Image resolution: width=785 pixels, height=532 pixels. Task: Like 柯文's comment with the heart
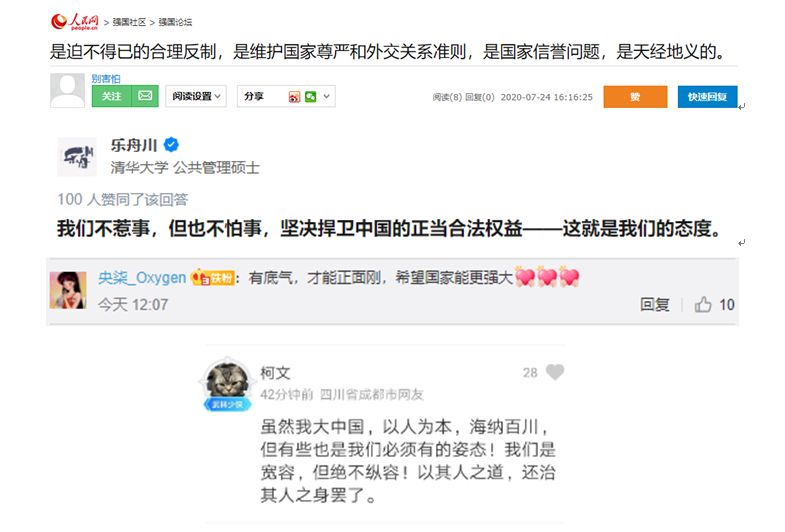[x=555, y=372]
